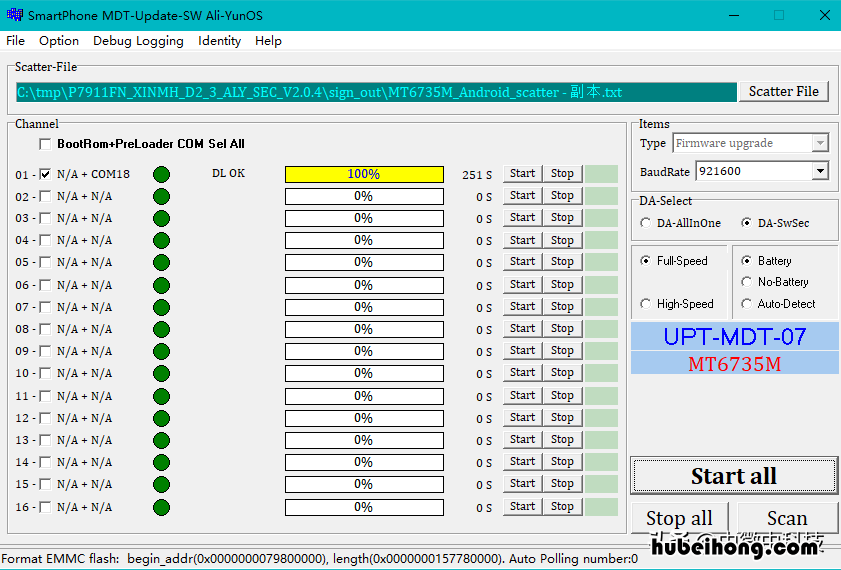The width and height of the screenshot is (841, 570).
Task: Click the app icon in the title bar
Action: tap(14, 14)
